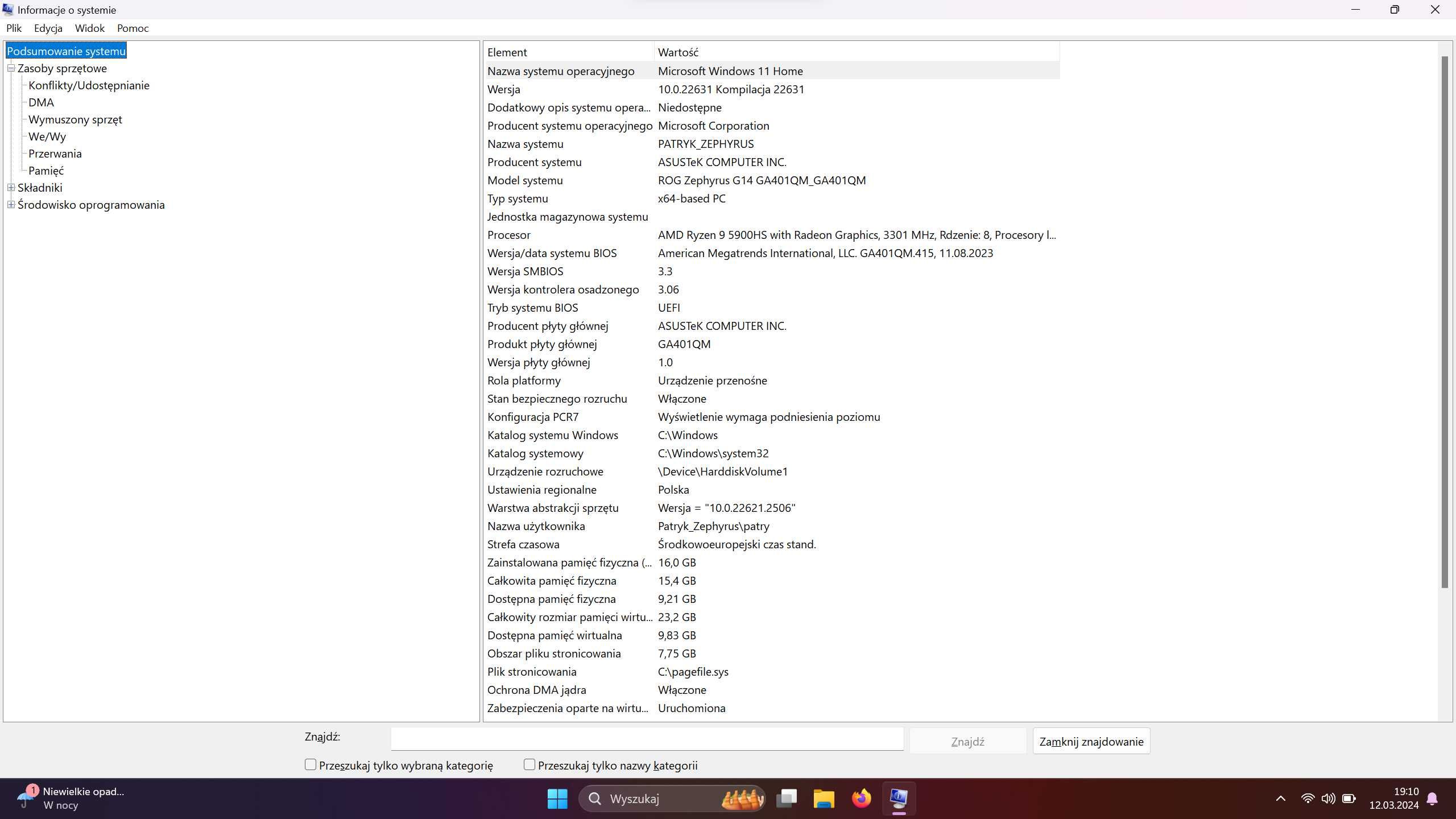This screenshot has width=1456, height=819.
Task: Open the clock and calendar flyout
Action: (x=1394, y=799)
